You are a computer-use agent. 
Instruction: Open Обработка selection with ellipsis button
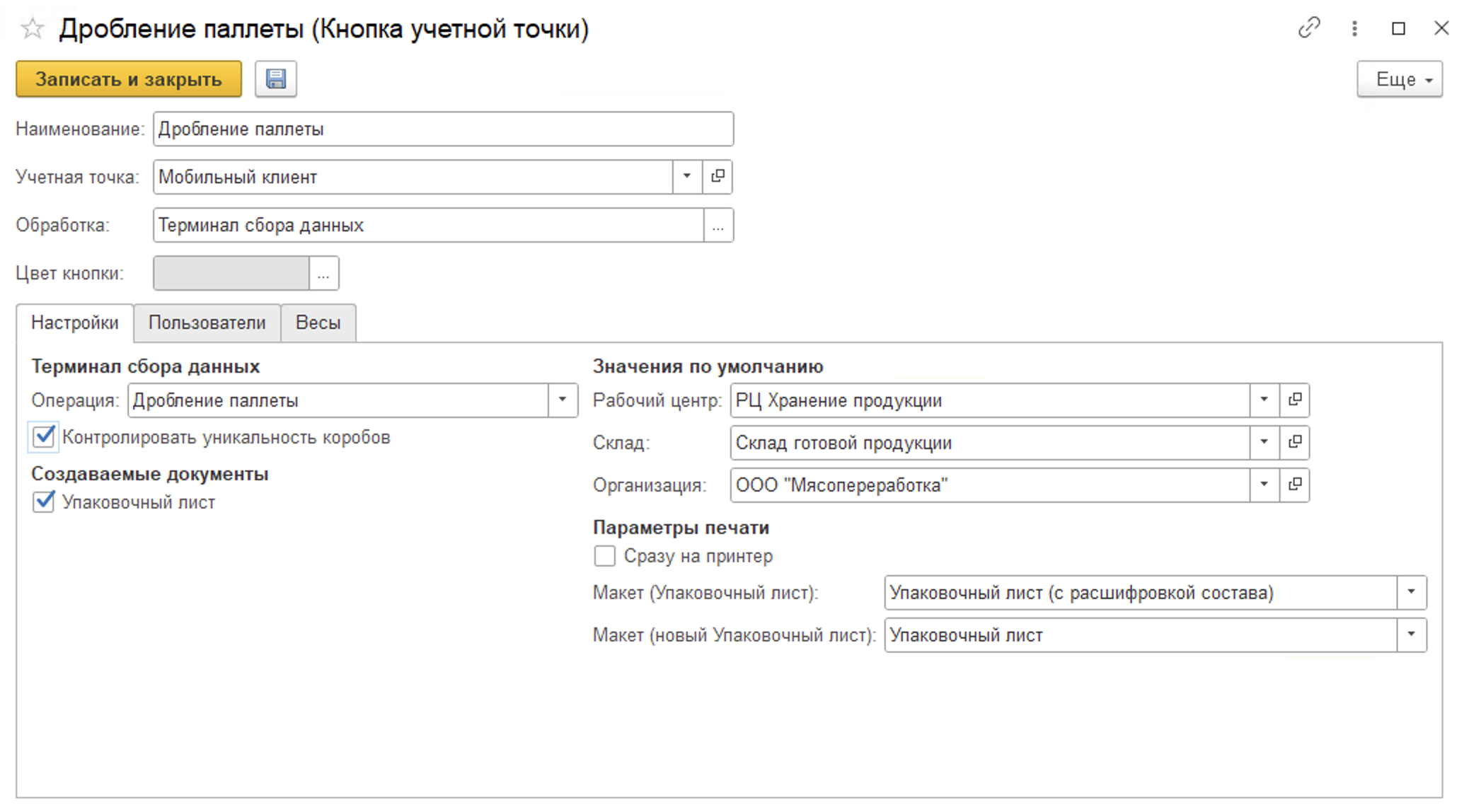tap(718, 226)
